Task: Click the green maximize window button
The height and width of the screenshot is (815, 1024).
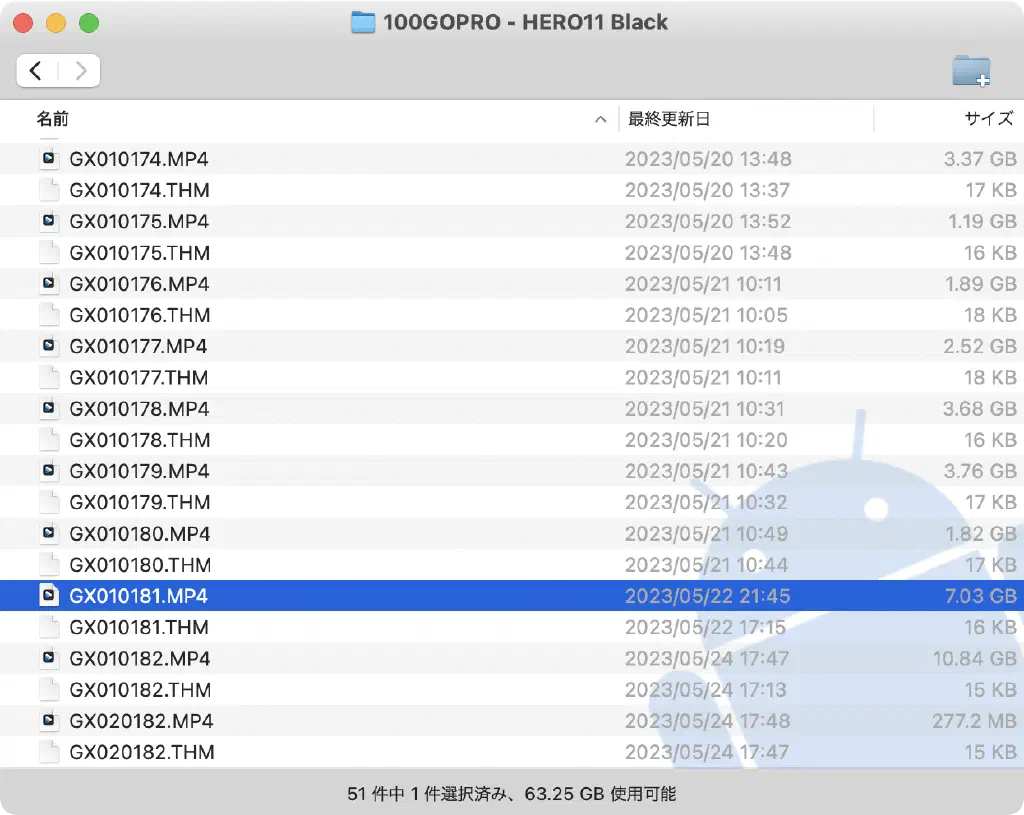Action: pyautogui.click(x=89, y=22)
